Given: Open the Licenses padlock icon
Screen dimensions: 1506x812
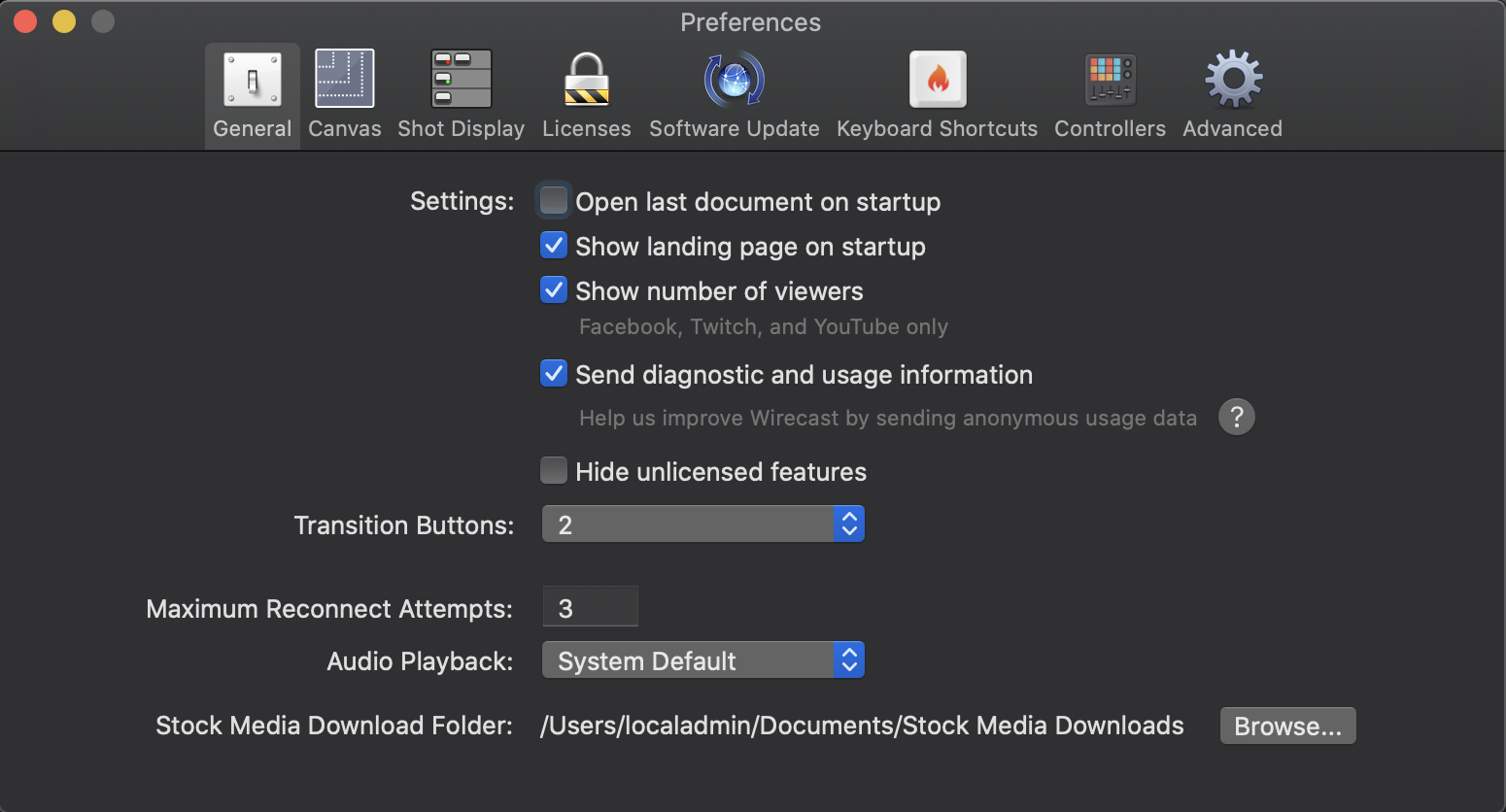Looking at the screenshot, I should pyautogui.click(x=587, y=79).
